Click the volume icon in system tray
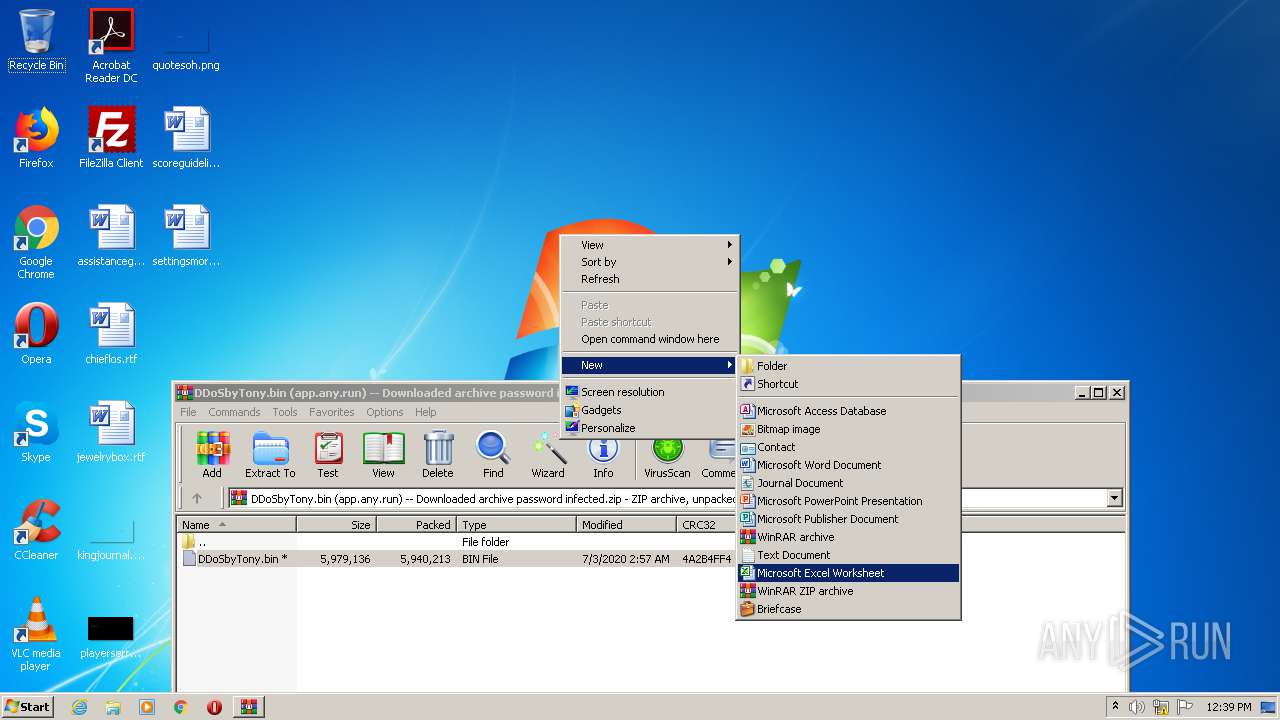This screenshot has width=1280, height=720. pos(1137,707)
